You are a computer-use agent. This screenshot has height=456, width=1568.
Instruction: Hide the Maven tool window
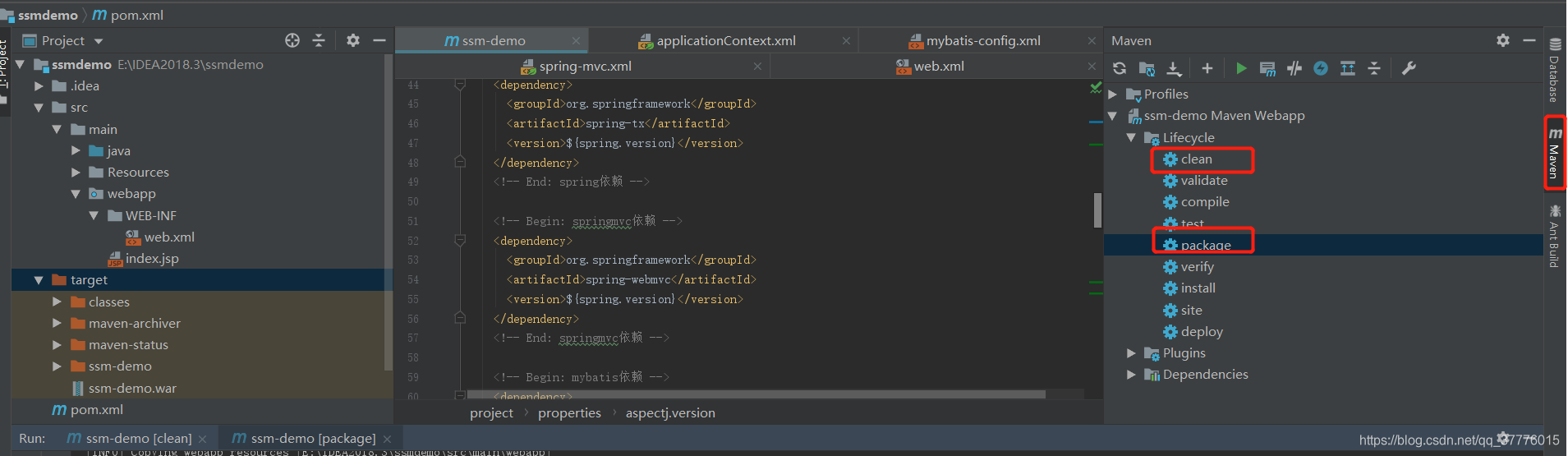[x=1529, y=40]
